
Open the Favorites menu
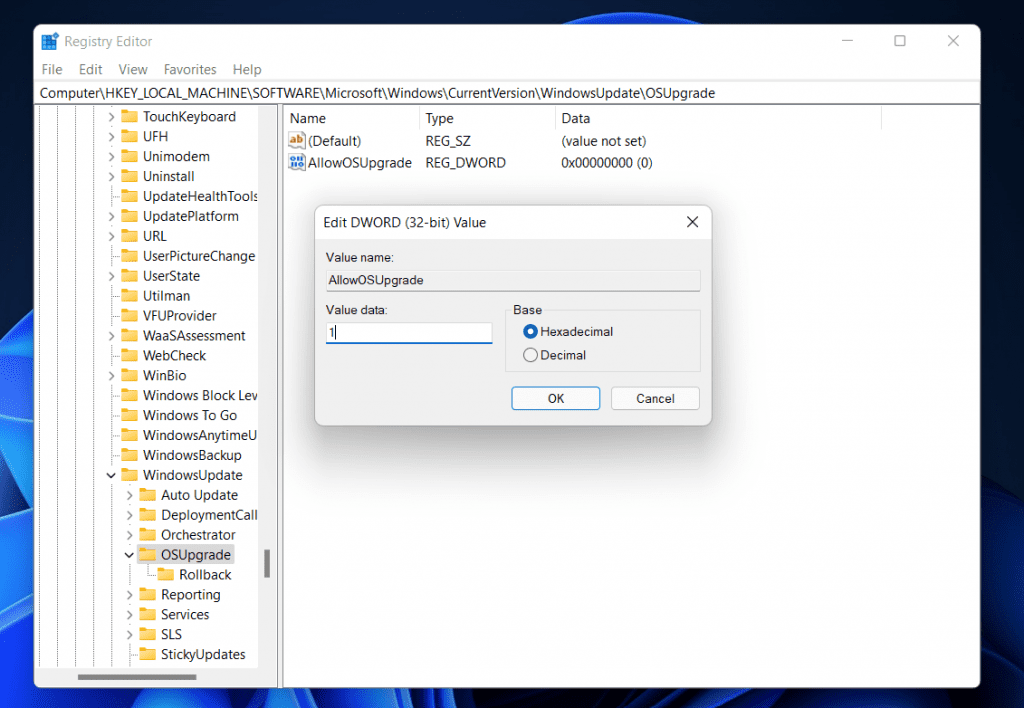[x=189, y=69]
